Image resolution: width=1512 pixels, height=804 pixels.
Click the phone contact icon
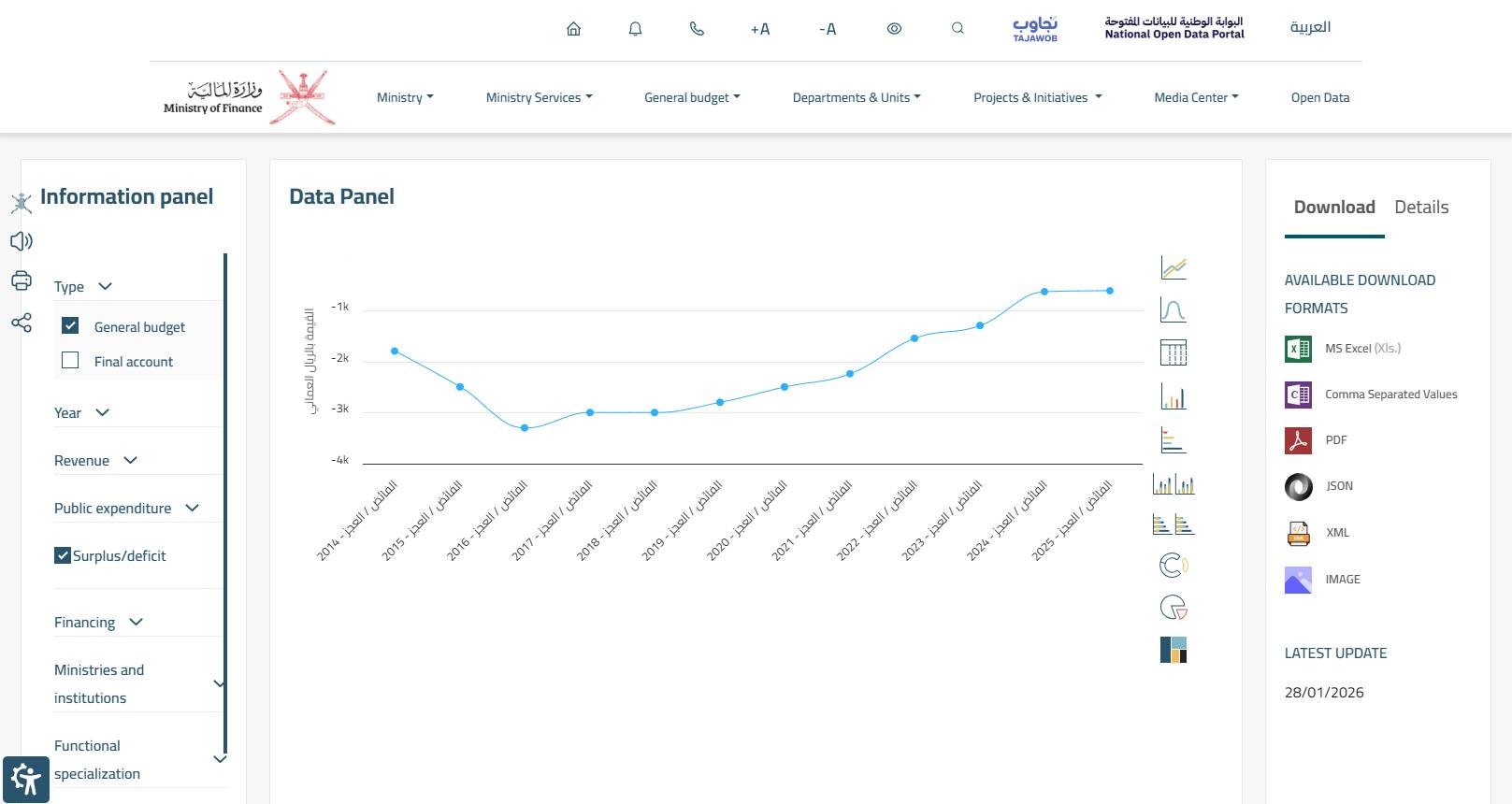(x=697, y=29)
